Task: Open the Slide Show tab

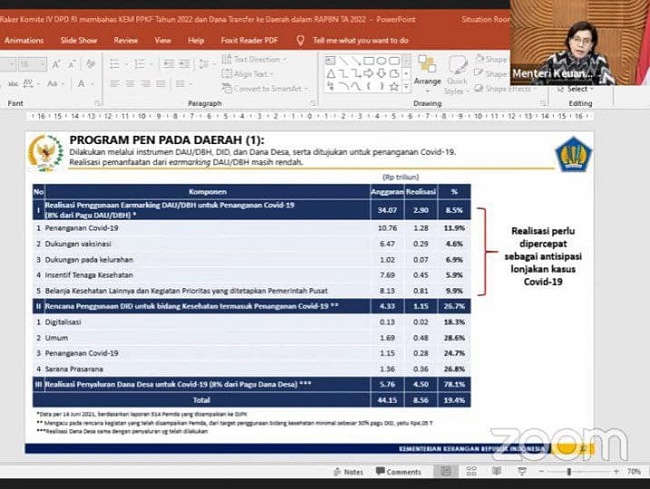Action: point(79,40)
